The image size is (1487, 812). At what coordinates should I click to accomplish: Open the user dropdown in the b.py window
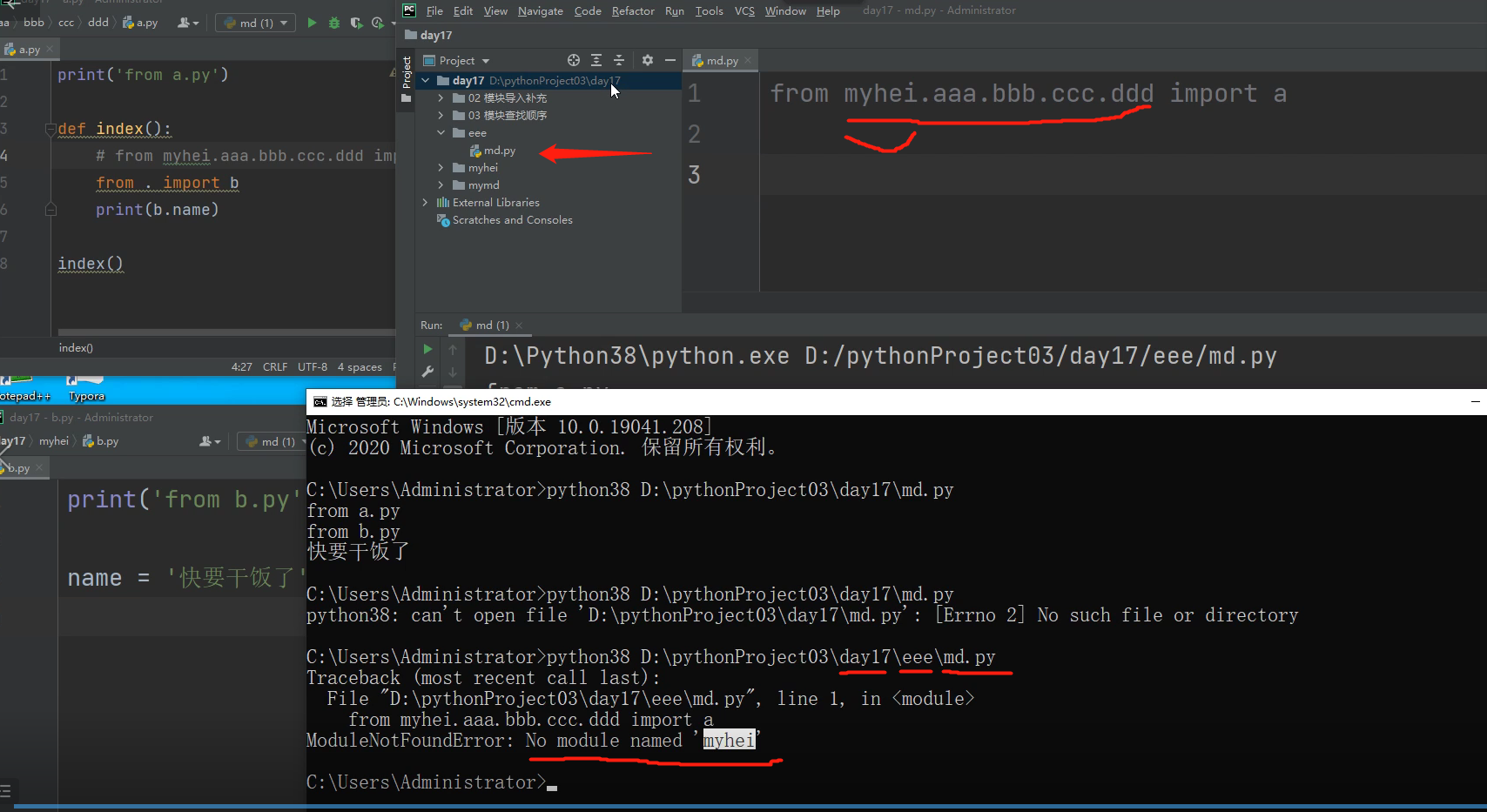pyautogui.click(x=210, y=441)
